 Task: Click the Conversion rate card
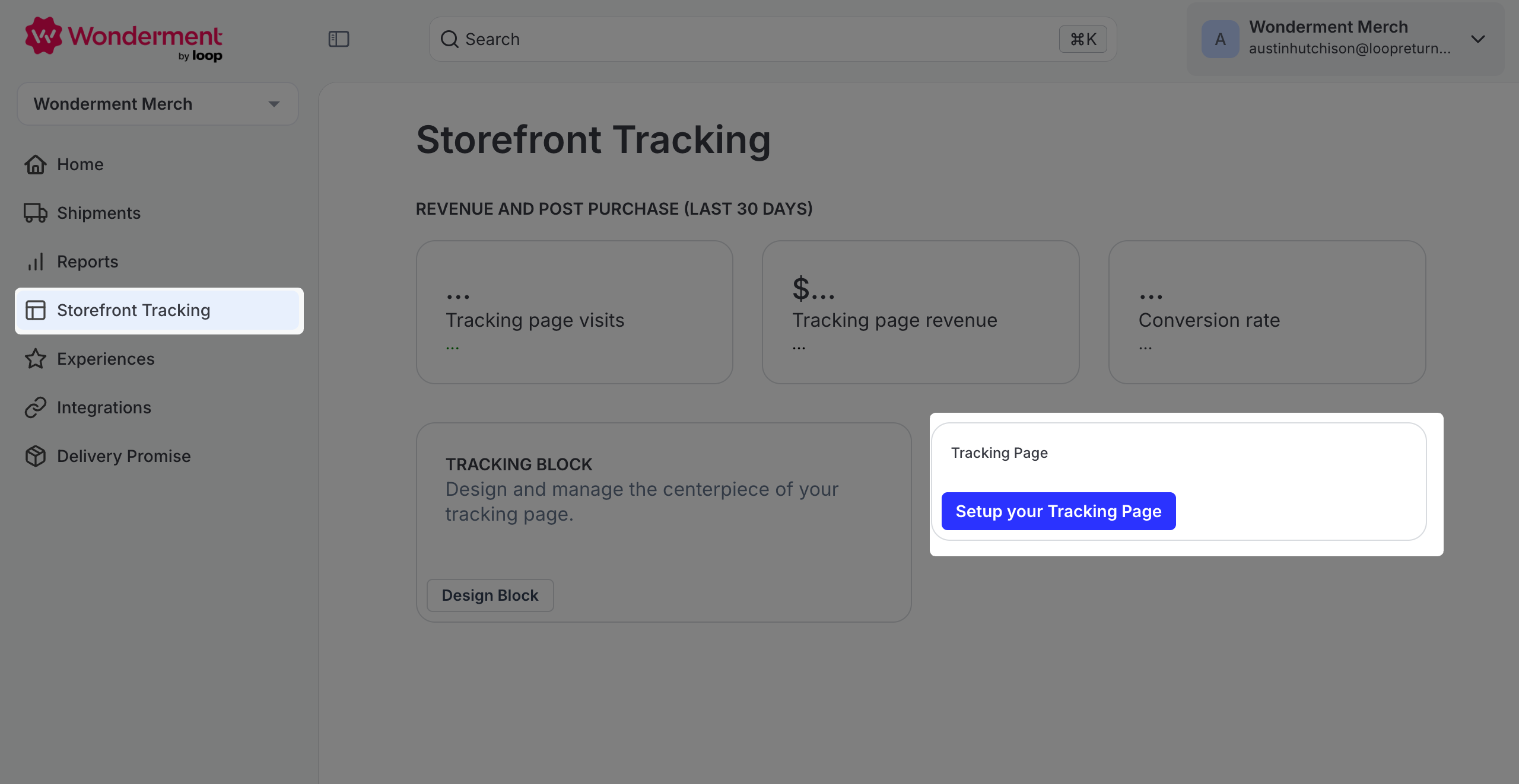[1267, 312]
